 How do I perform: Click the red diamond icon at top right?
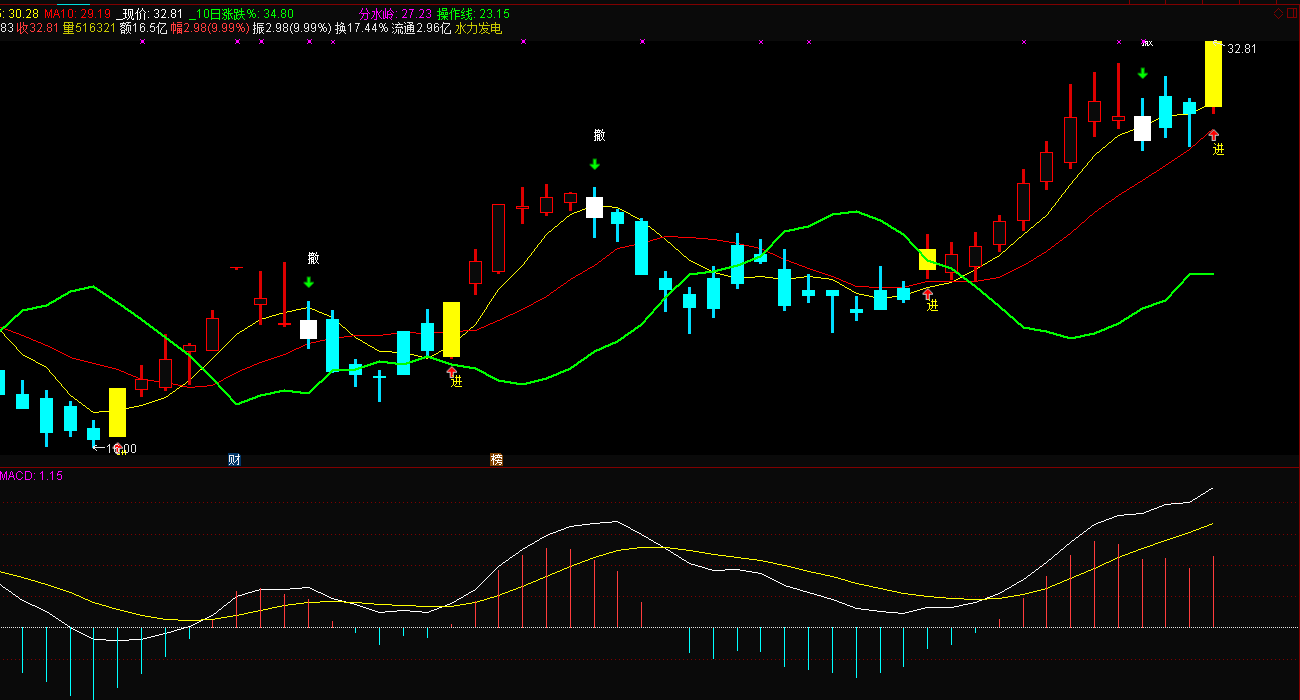coord(1278,14)
